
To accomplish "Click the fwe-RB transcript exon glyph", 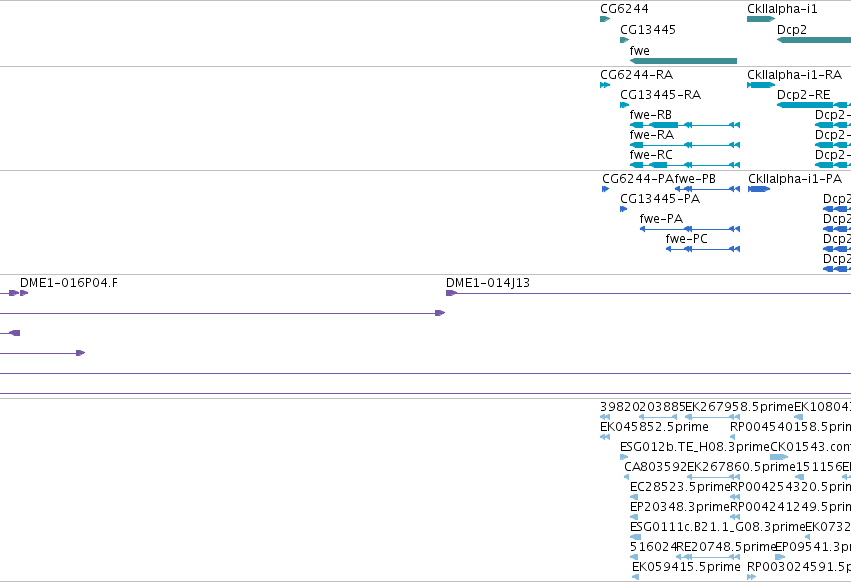I will pyautogui.click(x=664, y=125).
